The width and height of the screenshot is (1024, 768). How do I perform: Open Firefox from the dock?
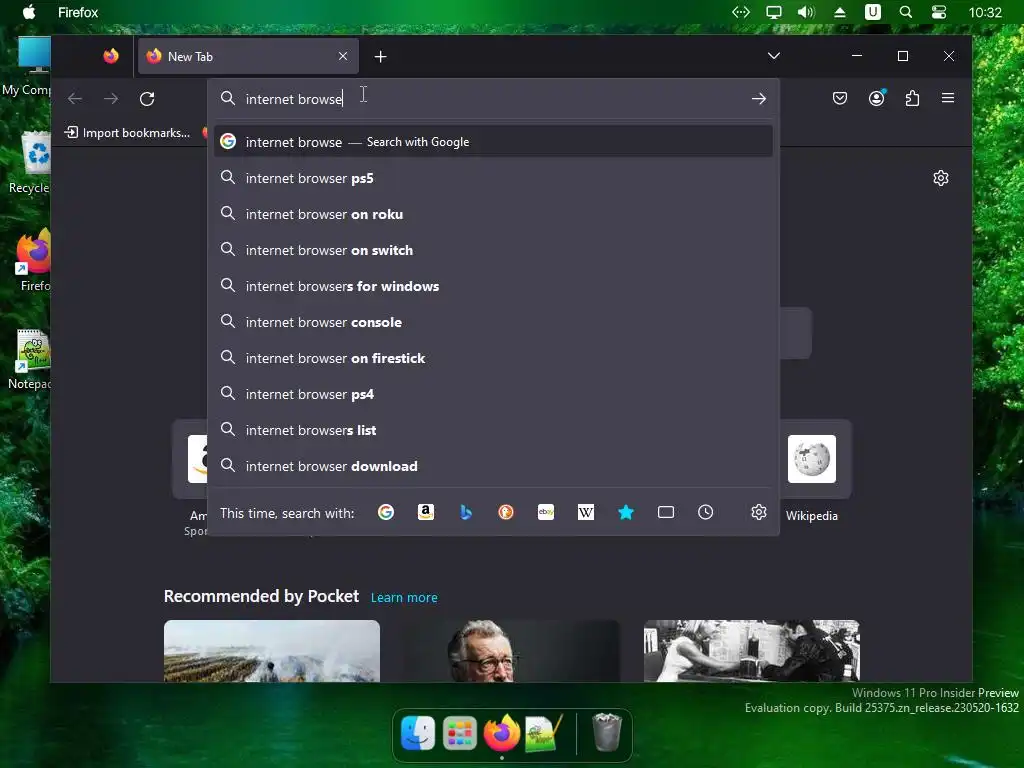(x=502, y=732)
